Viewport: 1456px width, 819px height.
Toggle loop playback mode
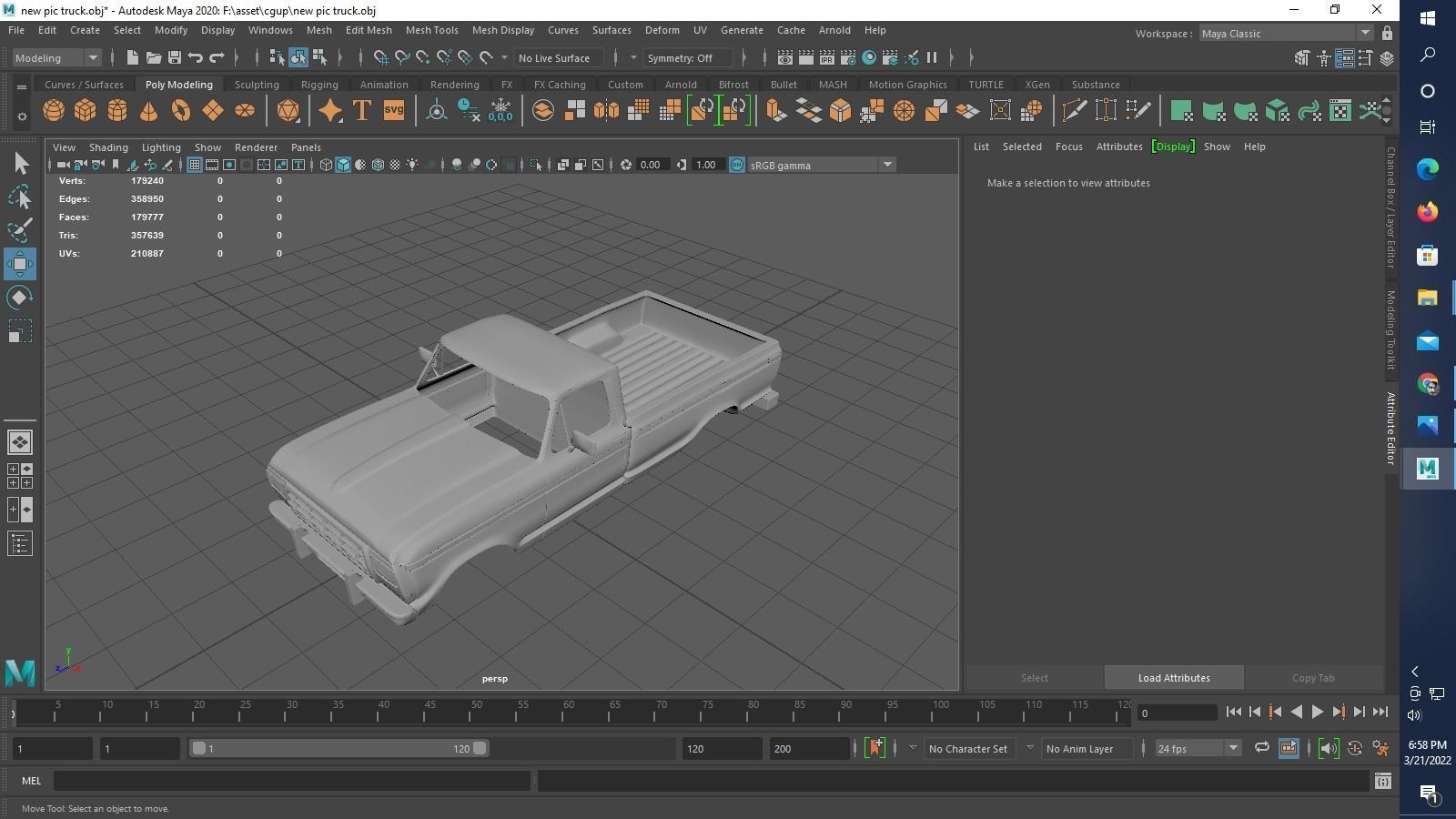click(x=1261, y=748)
